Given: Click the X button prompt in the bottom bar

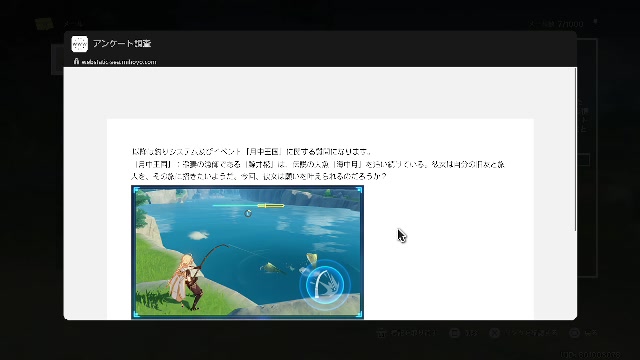Looking at the screenshot, I should tap(494, 333).
